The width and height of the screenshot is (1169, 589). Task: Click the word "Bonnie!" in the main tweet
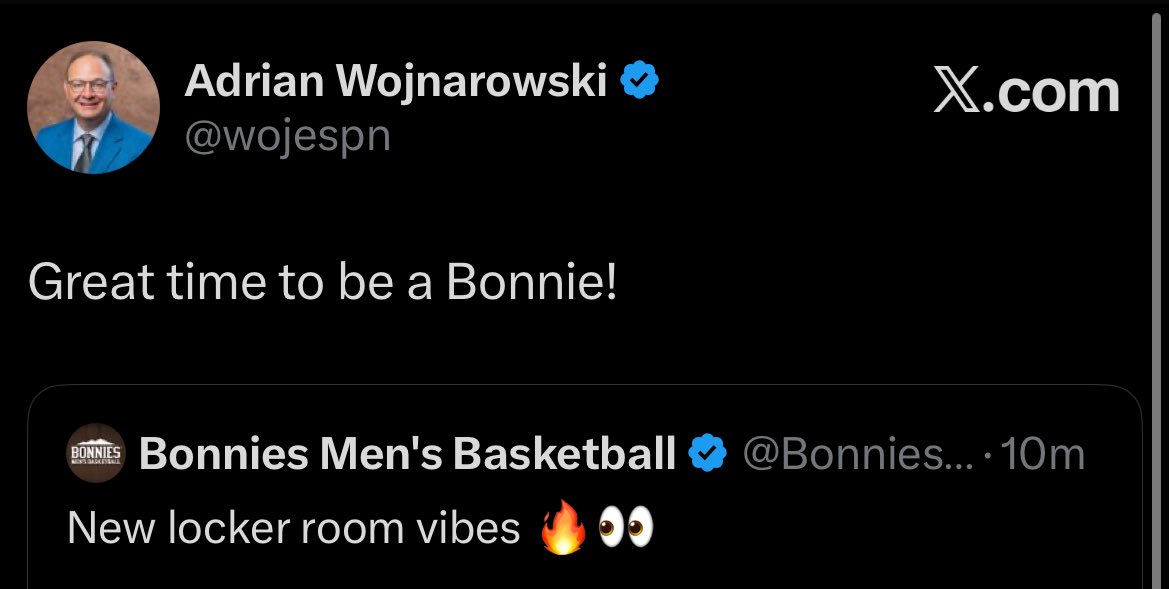pyautogui.click(x=532, y=283)
